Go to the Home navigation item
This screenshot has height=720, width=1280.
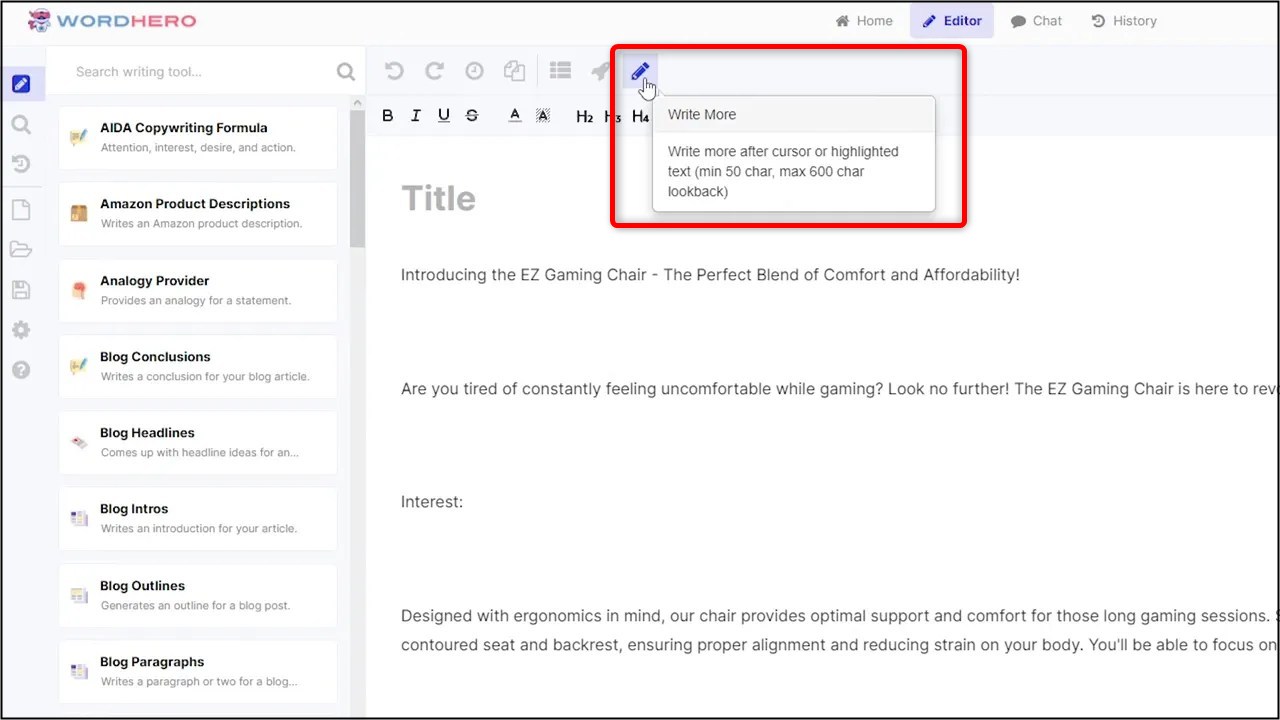pos(864,20)
